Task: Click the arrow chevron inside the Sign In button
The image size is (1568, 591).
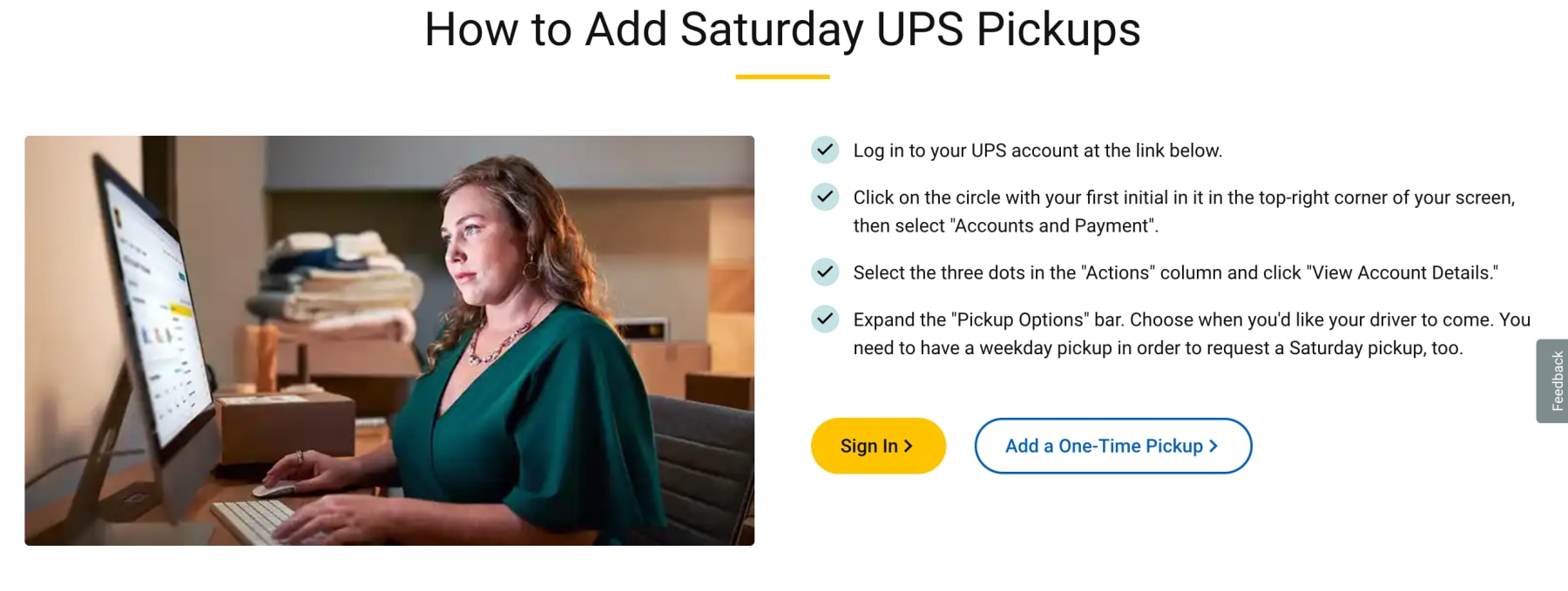Action: (x=909, y=446)
